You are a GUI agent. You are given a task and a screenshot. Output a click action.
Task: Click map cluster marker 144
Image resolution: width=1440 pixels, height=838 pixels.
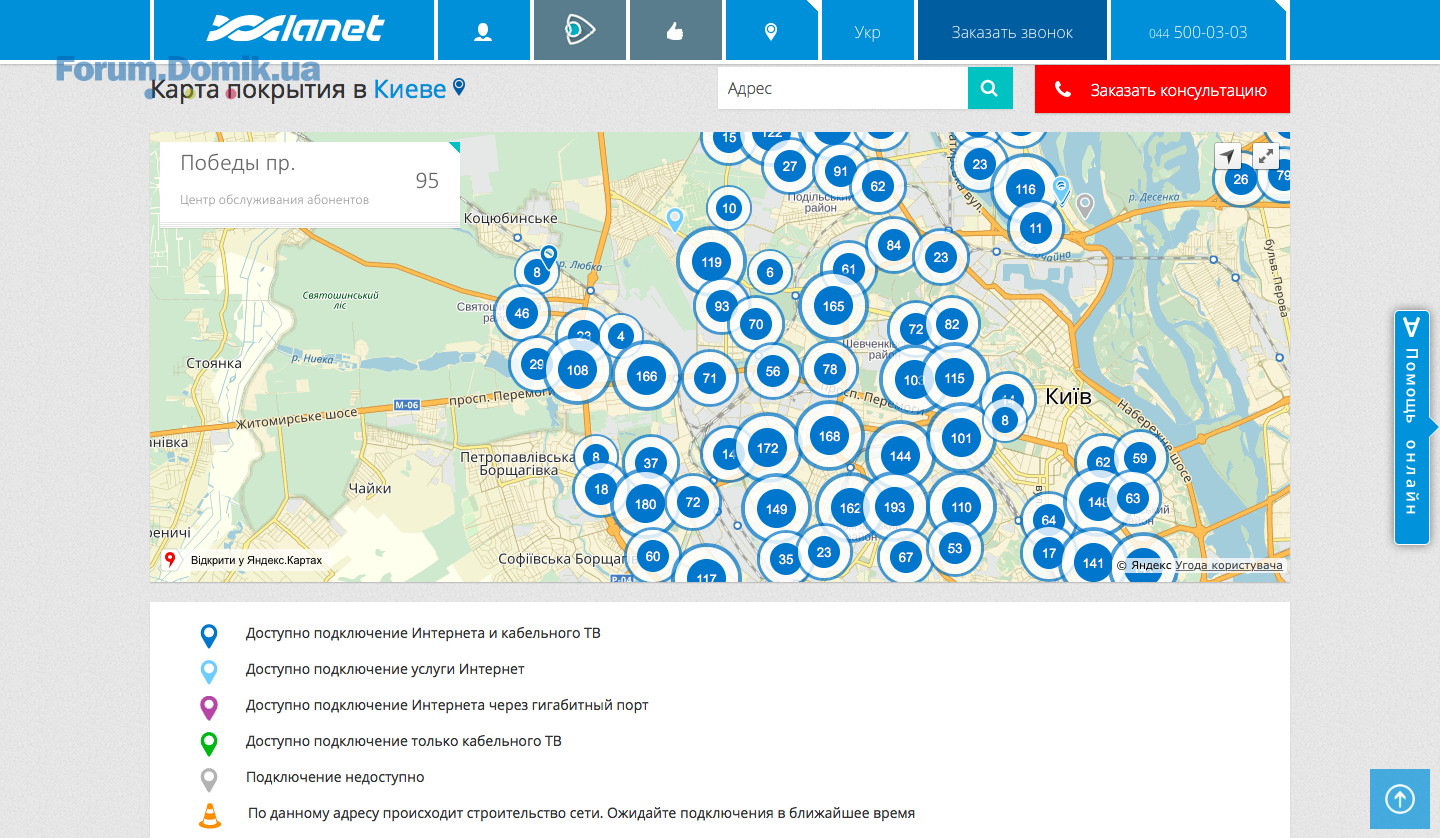(900, 456)
